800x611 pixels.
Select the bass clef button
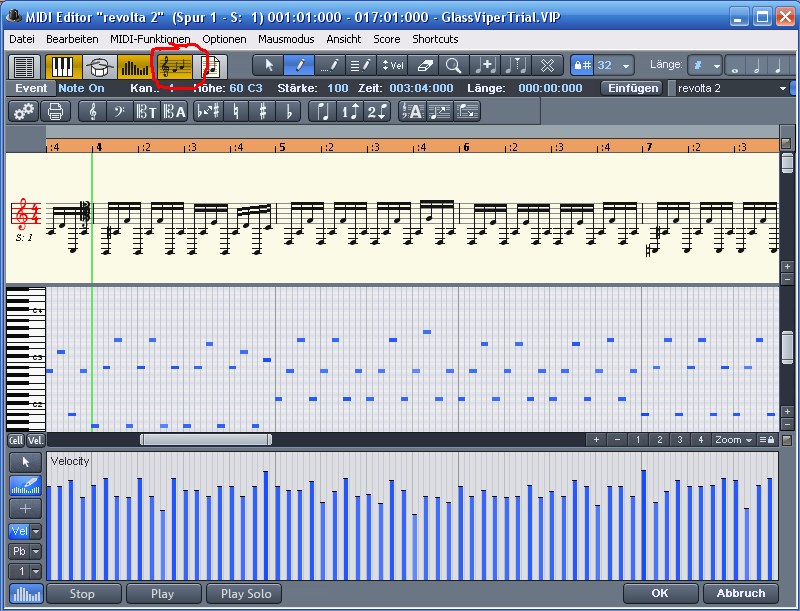pos(119,111)
